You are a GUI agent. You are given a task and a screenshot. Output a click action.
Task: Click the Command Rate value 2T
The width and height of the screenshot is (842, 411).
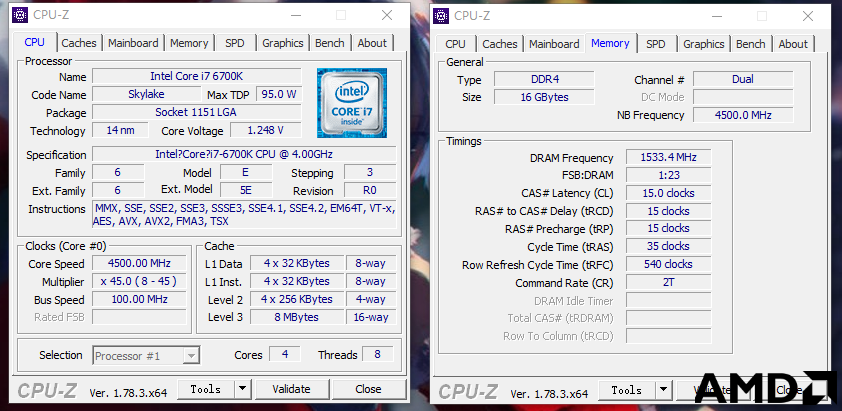(669, 282)
